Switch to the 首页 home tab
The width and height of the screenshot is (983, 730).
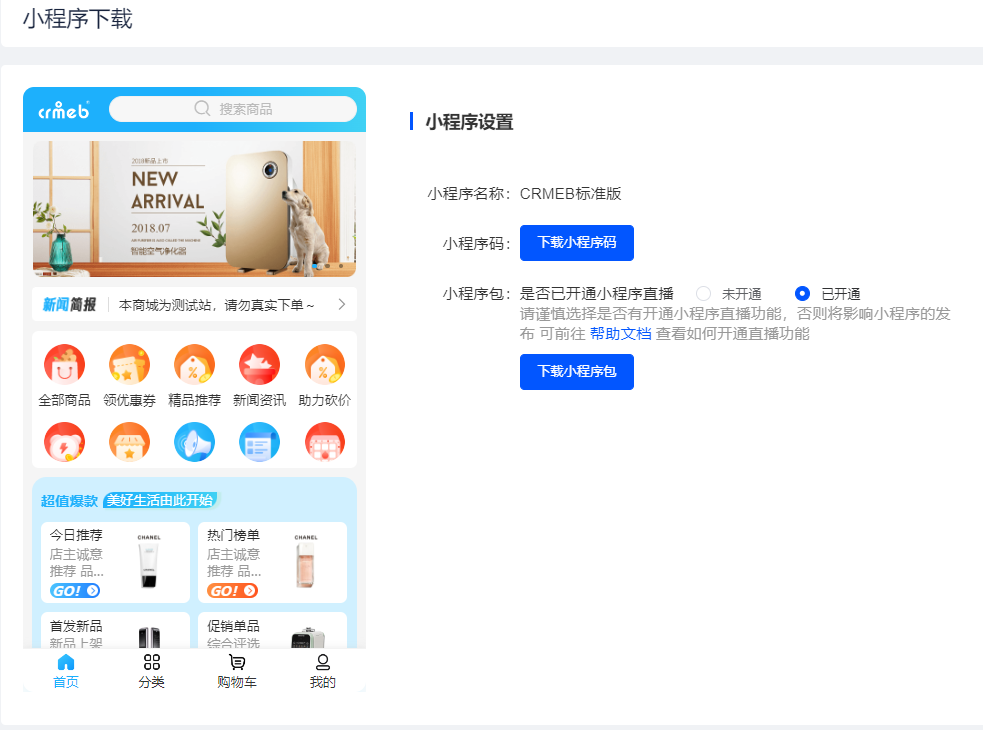pos(66,671)
